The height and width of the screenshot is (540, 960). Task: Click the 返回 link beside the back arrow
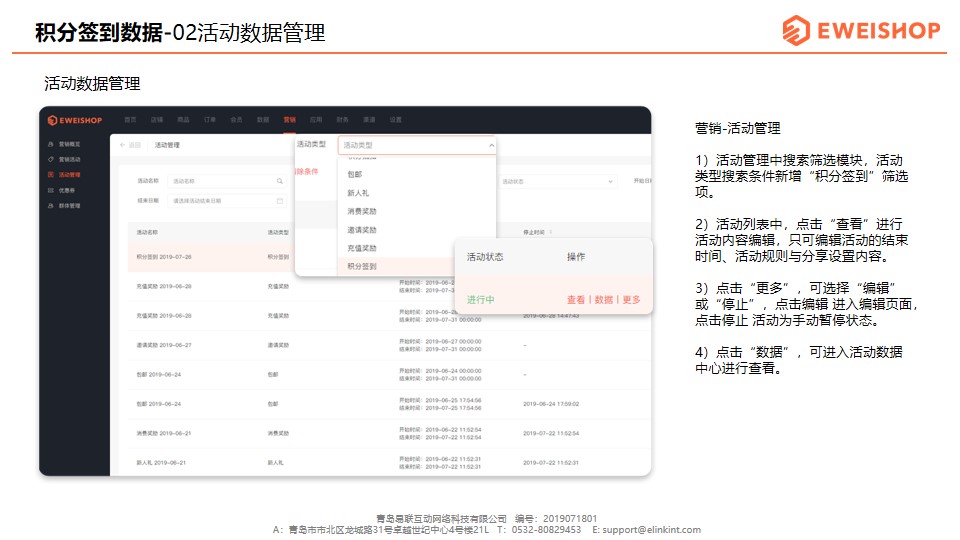click(x=134, y=145)
